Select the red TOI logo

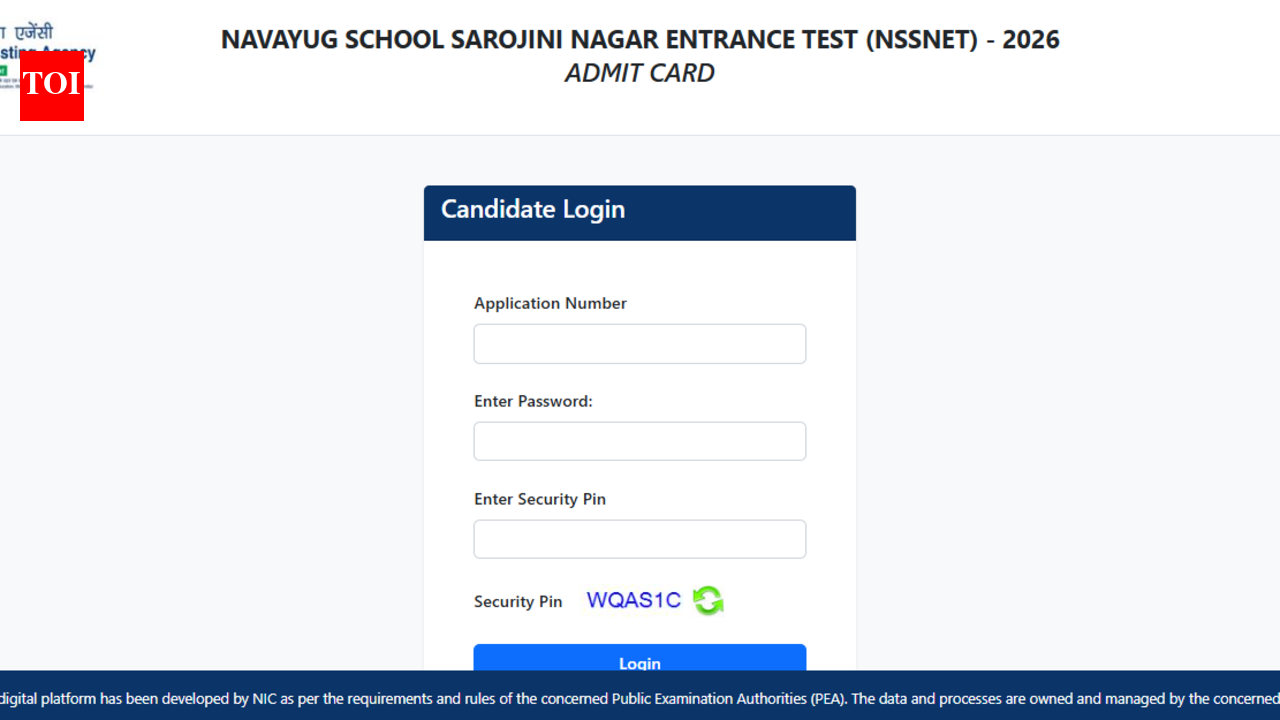(x=51, y=87)
